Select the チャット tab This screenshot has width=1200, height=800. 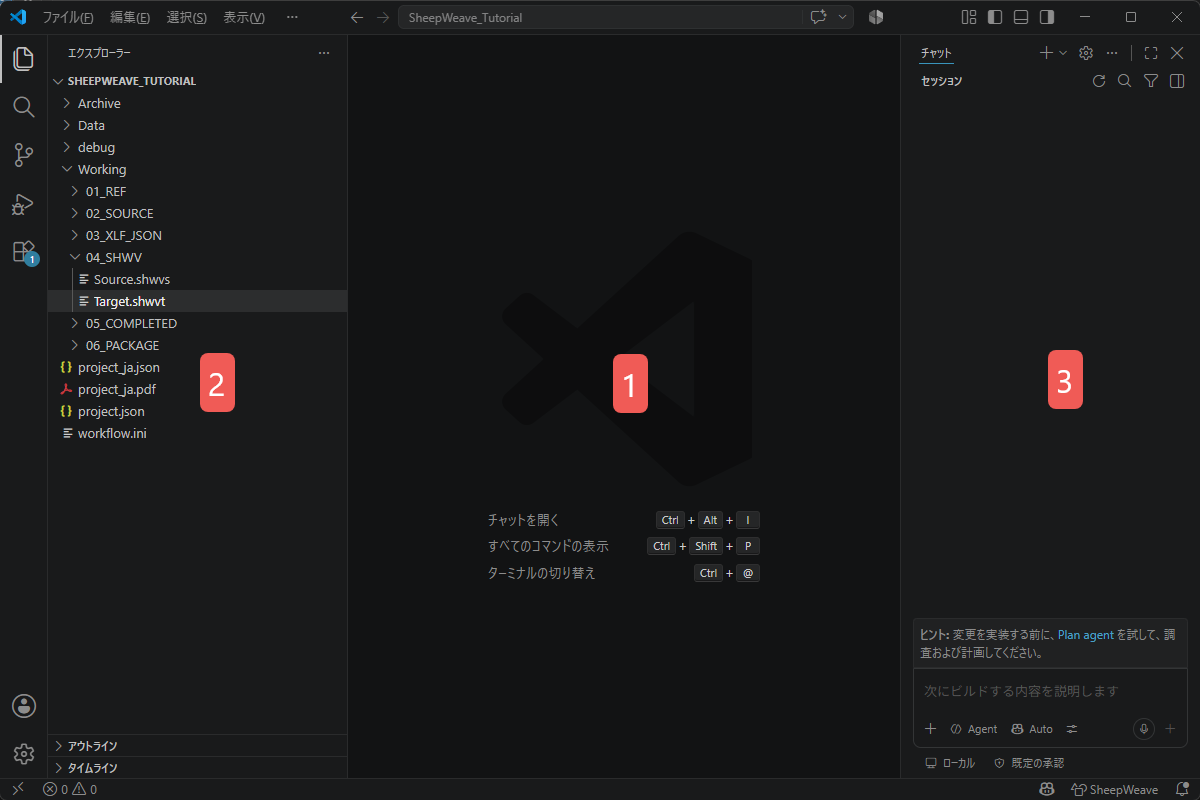(936, 53)
